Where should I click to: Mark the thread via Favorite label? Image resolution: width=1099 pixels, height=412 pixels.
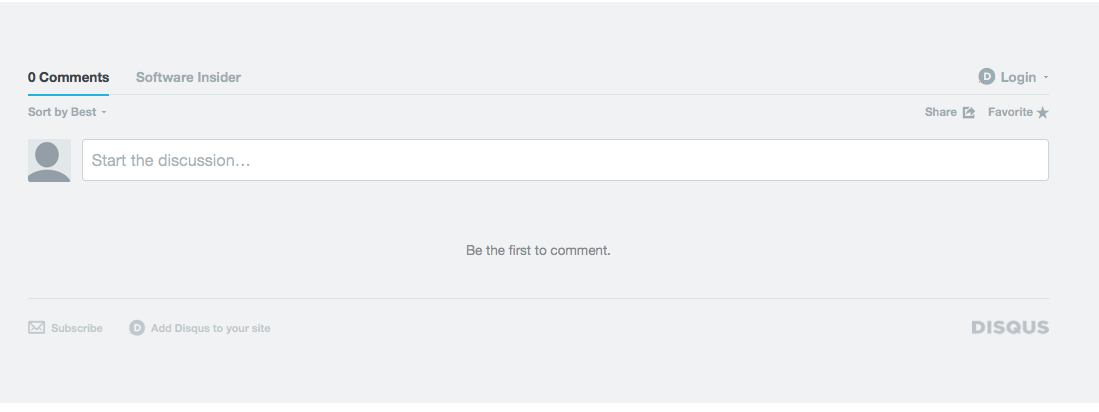tap(1010, 112)
